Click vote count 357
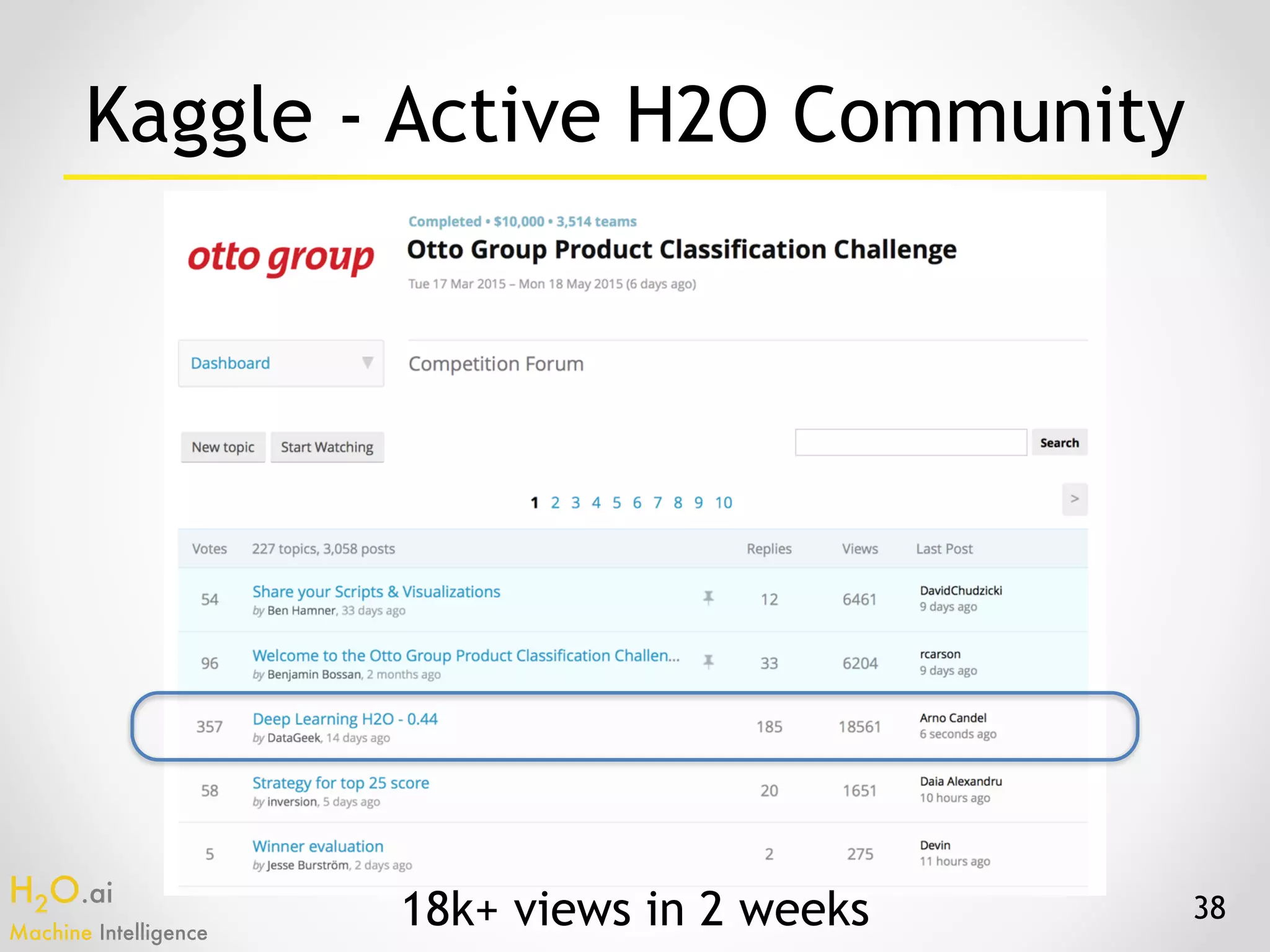This screenshot has height=952, width=1270. tap(210, 727)
